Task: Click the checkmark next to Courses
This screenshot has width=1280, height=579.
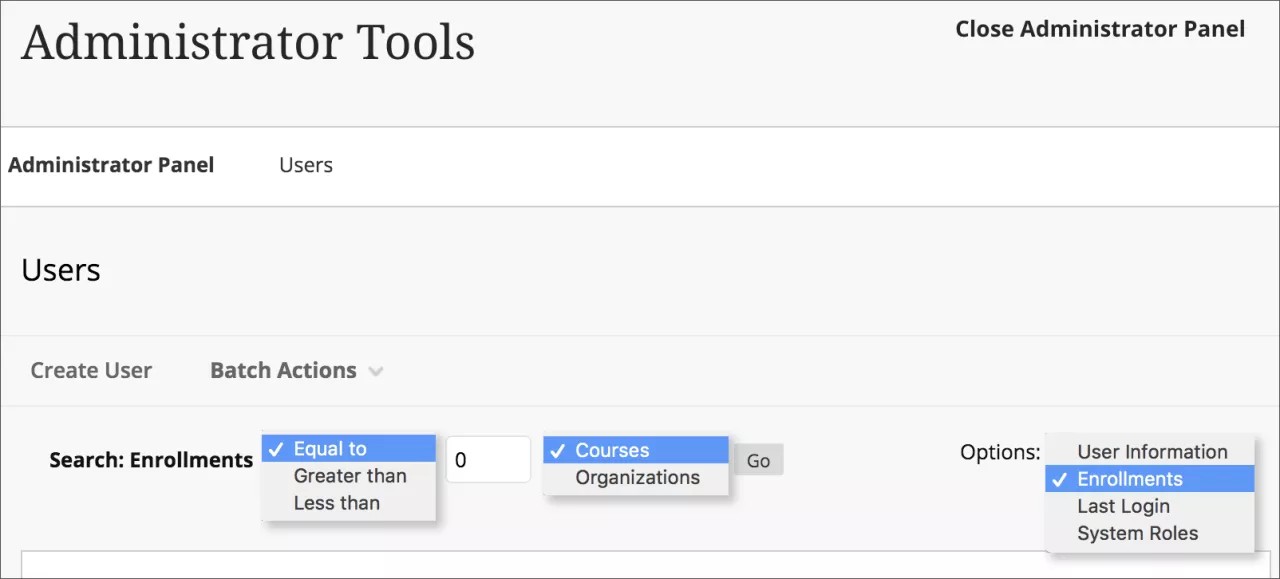Action: (x=558, y=450)
